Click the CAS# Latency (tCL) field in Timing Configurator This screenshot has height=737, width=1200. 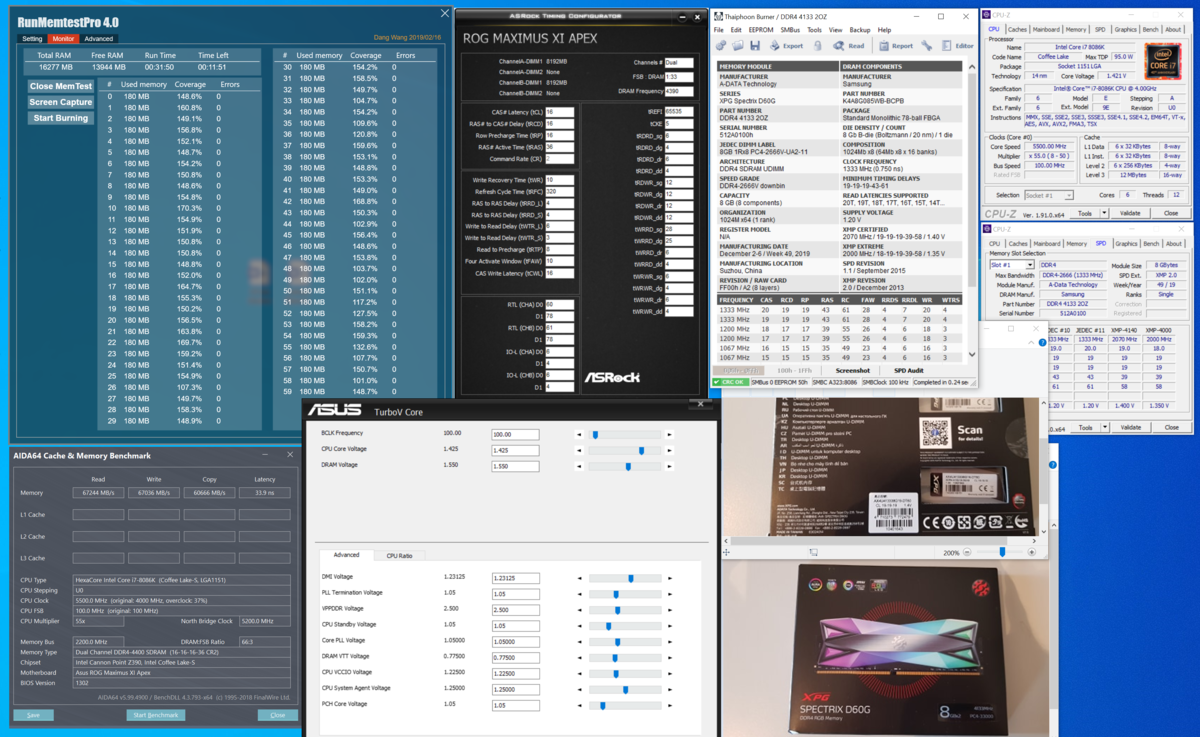(560, 113)
